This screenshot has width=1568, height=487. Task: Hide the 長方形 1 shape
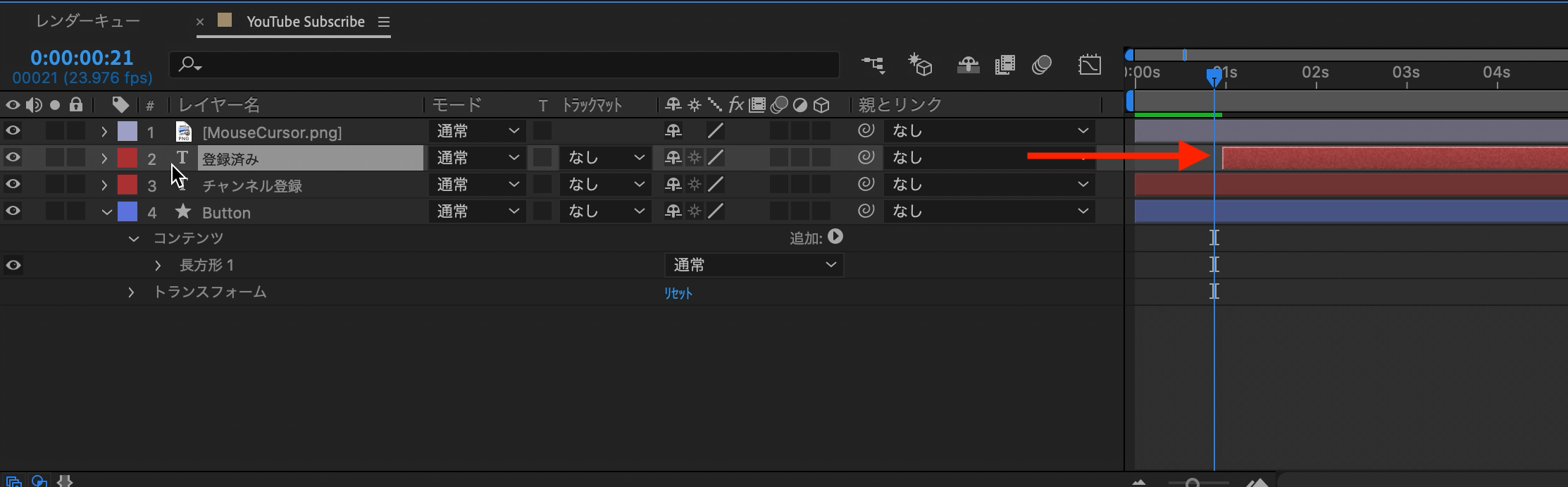[13, 265]
